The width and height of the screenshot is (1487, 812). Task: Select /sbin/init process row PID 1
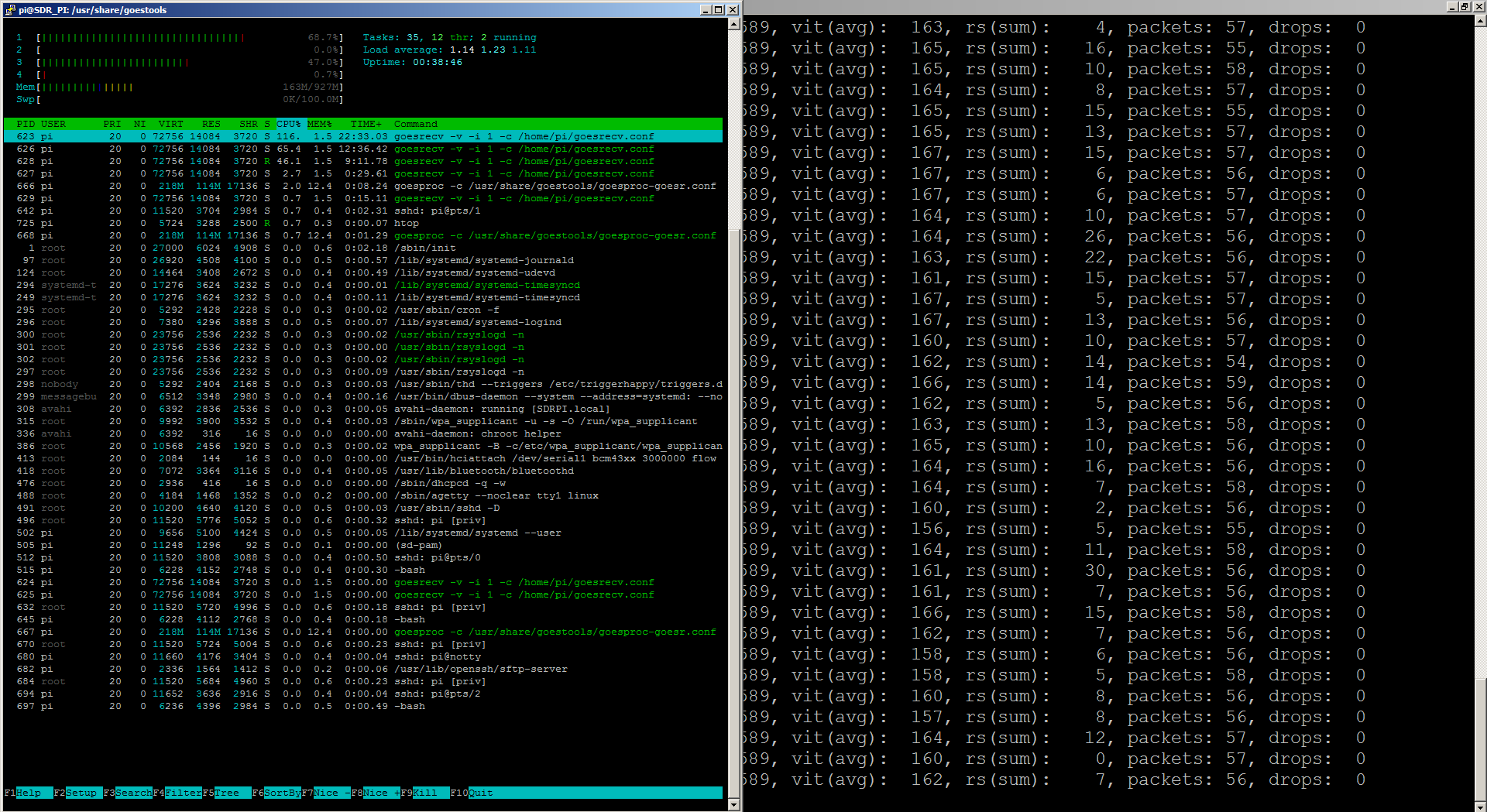coord(363,248)
